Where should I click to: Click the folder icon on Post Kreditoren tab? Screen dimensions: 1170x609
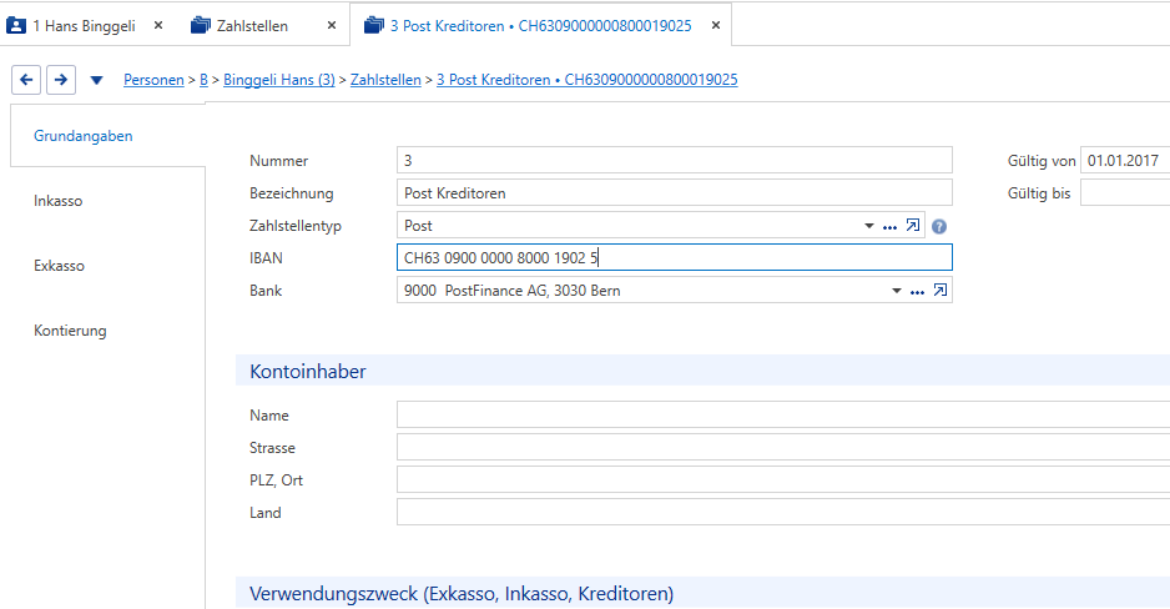click(374, 25)
